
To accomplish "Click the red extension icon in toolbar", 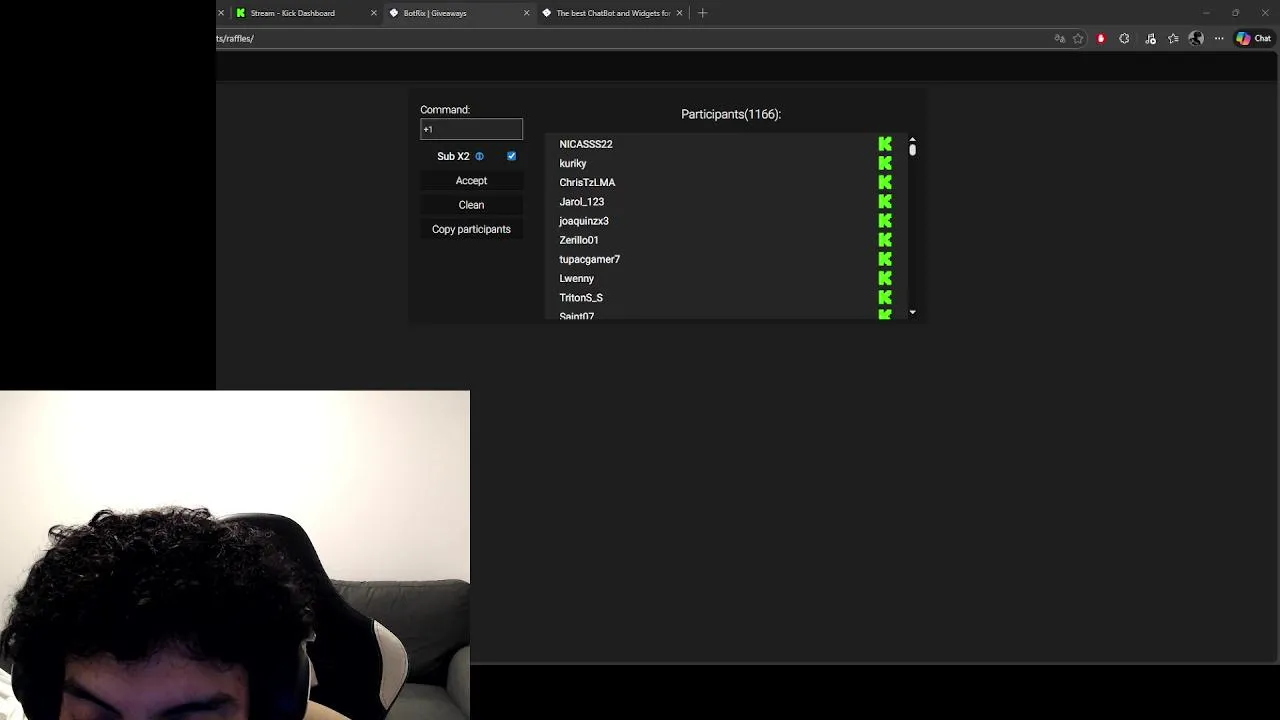I will [x=1101, y=38].
